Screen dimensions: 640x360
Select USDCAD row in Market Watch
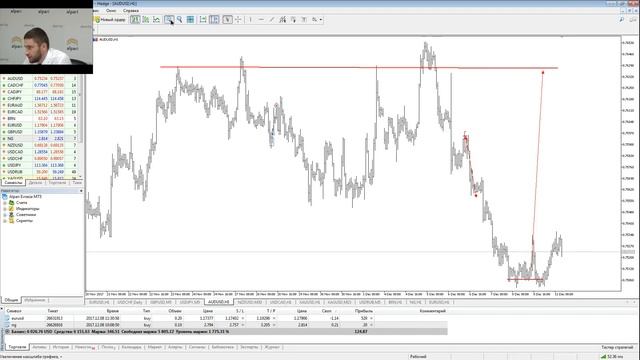coord(40,152)
